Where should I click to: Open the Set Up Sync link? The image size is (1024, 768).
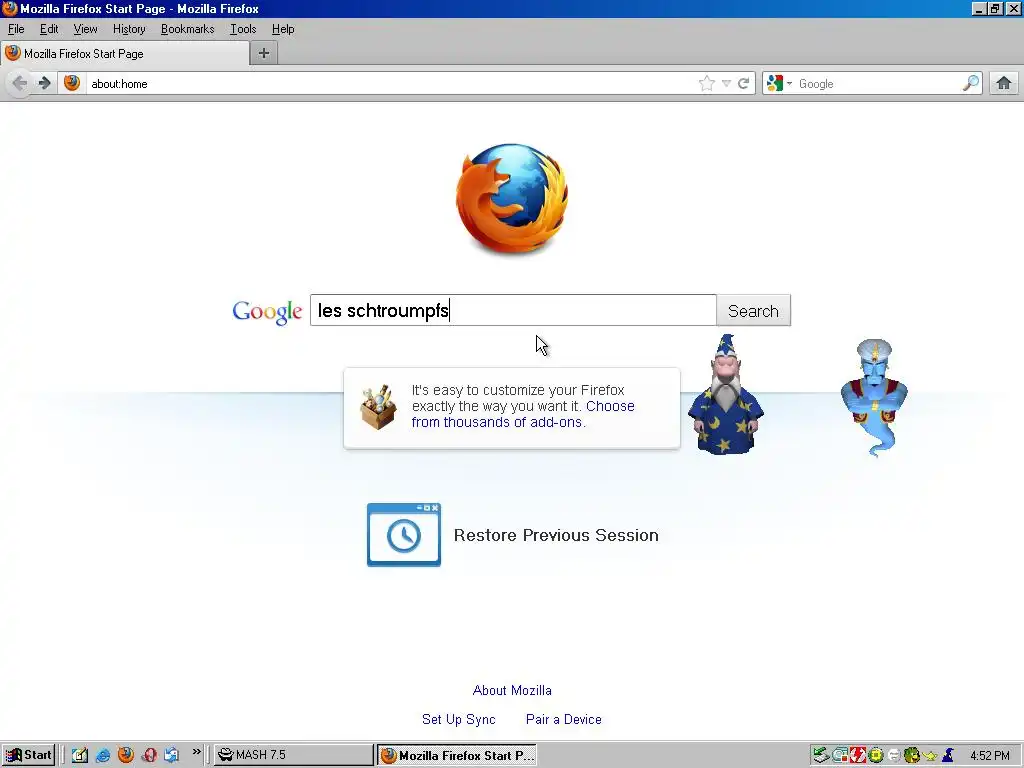(458, 719)
